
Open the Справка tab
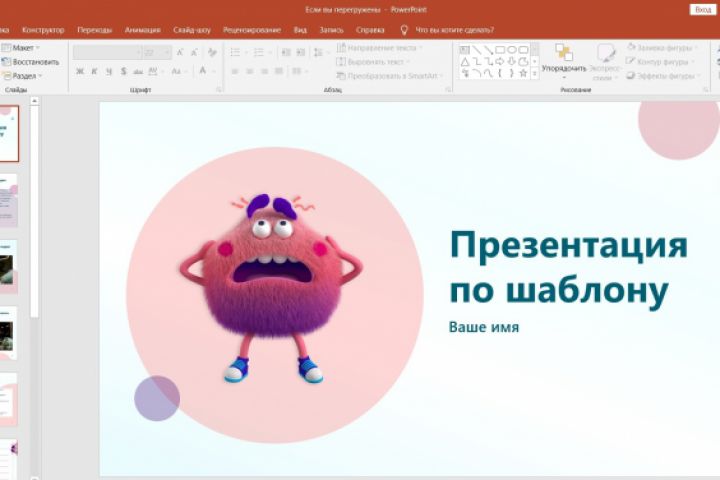[370, 30]
